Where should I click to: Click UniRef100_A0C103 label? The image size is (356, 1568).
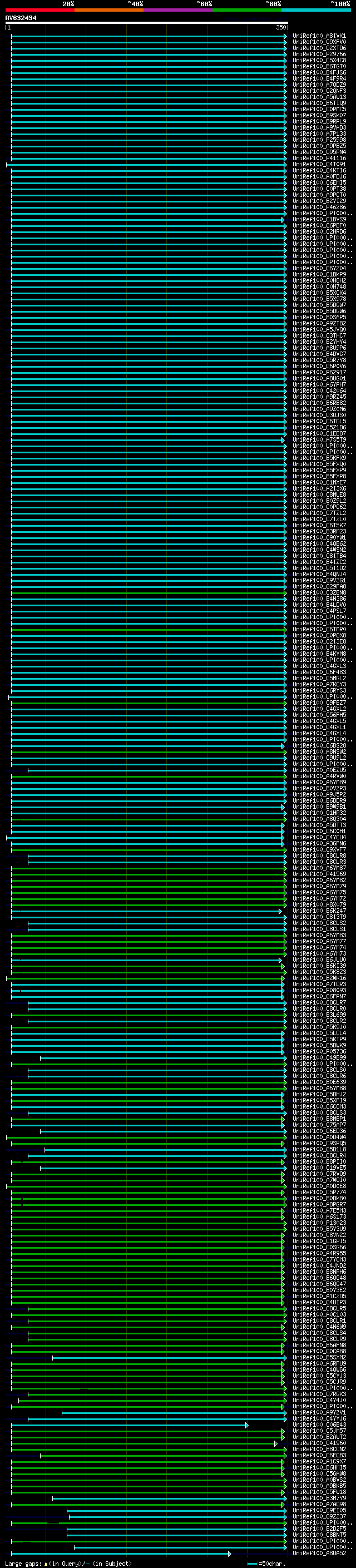click(x=319, y=1314)
